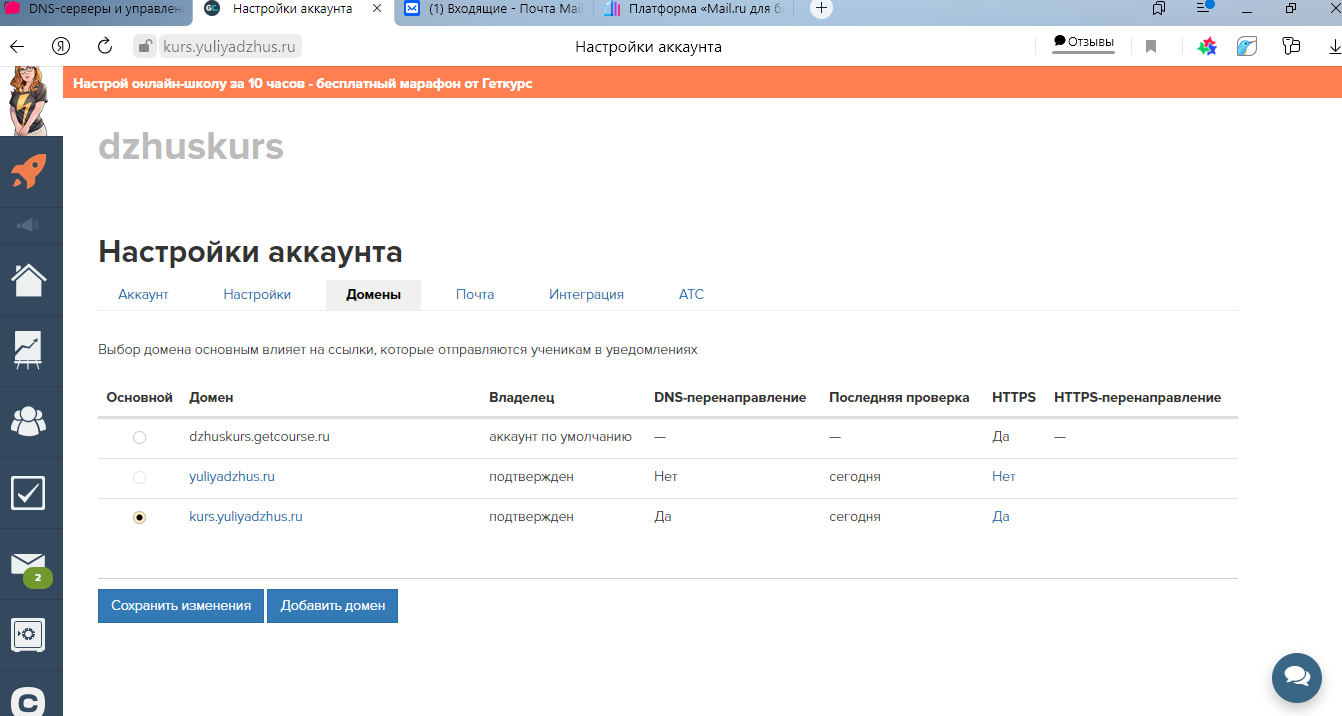Switch to the Интеграция tab
Viewport: 1342px width, 716px height.
[x=586, y=294]
